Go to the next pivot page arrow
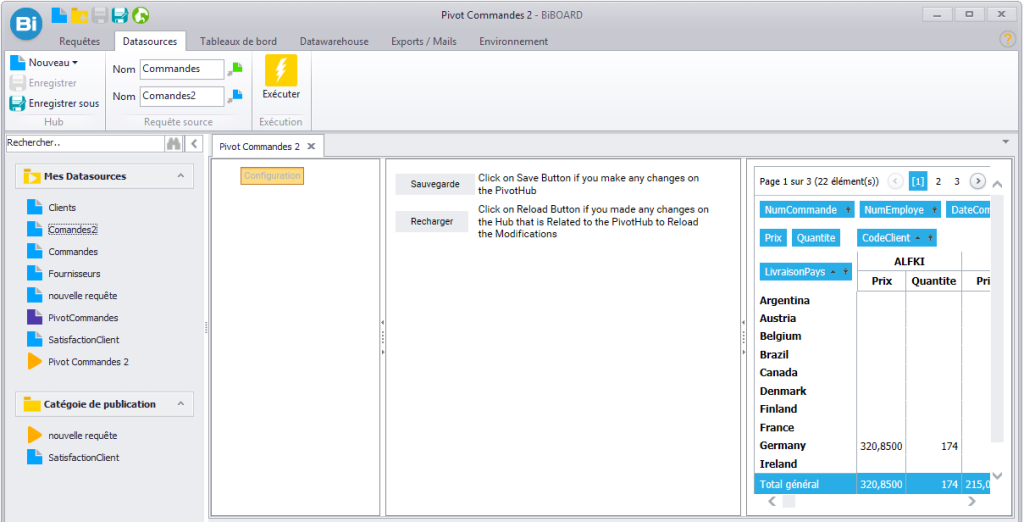 [977, 182]
